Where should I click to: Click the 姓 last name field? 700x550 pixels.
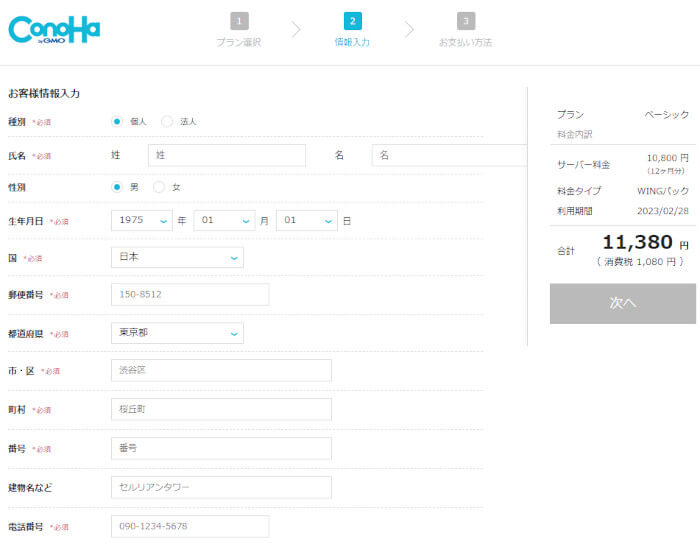pyautogui.click(x=227, y=155)
